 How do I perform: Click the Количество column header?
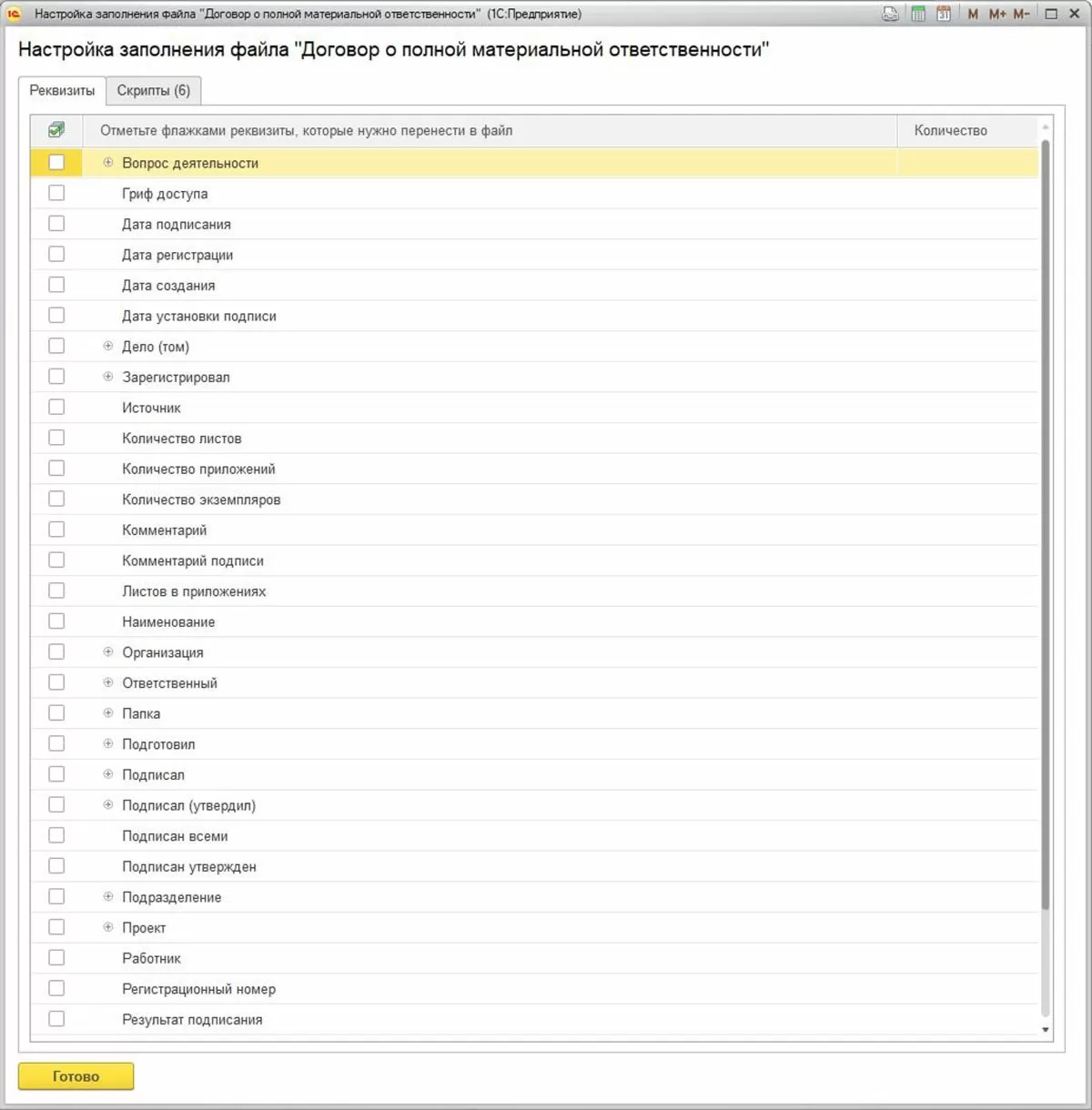click(951, 130)
